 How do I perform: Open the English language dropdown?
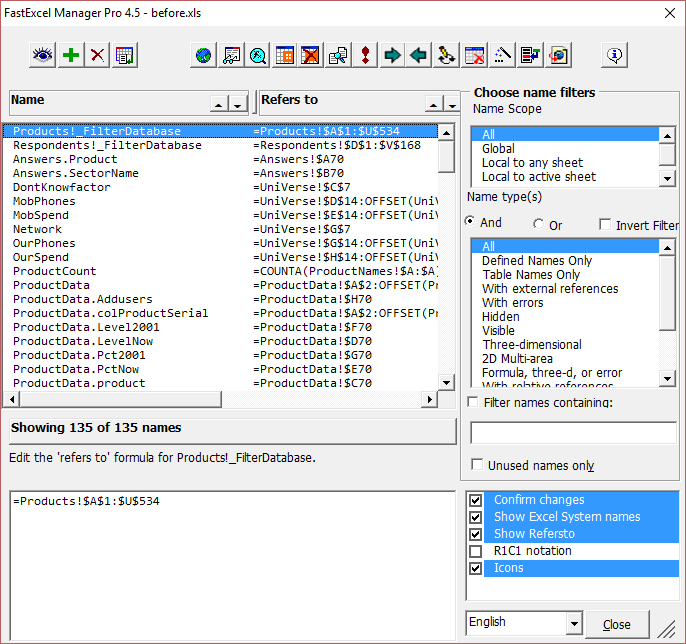coord(574,623)
